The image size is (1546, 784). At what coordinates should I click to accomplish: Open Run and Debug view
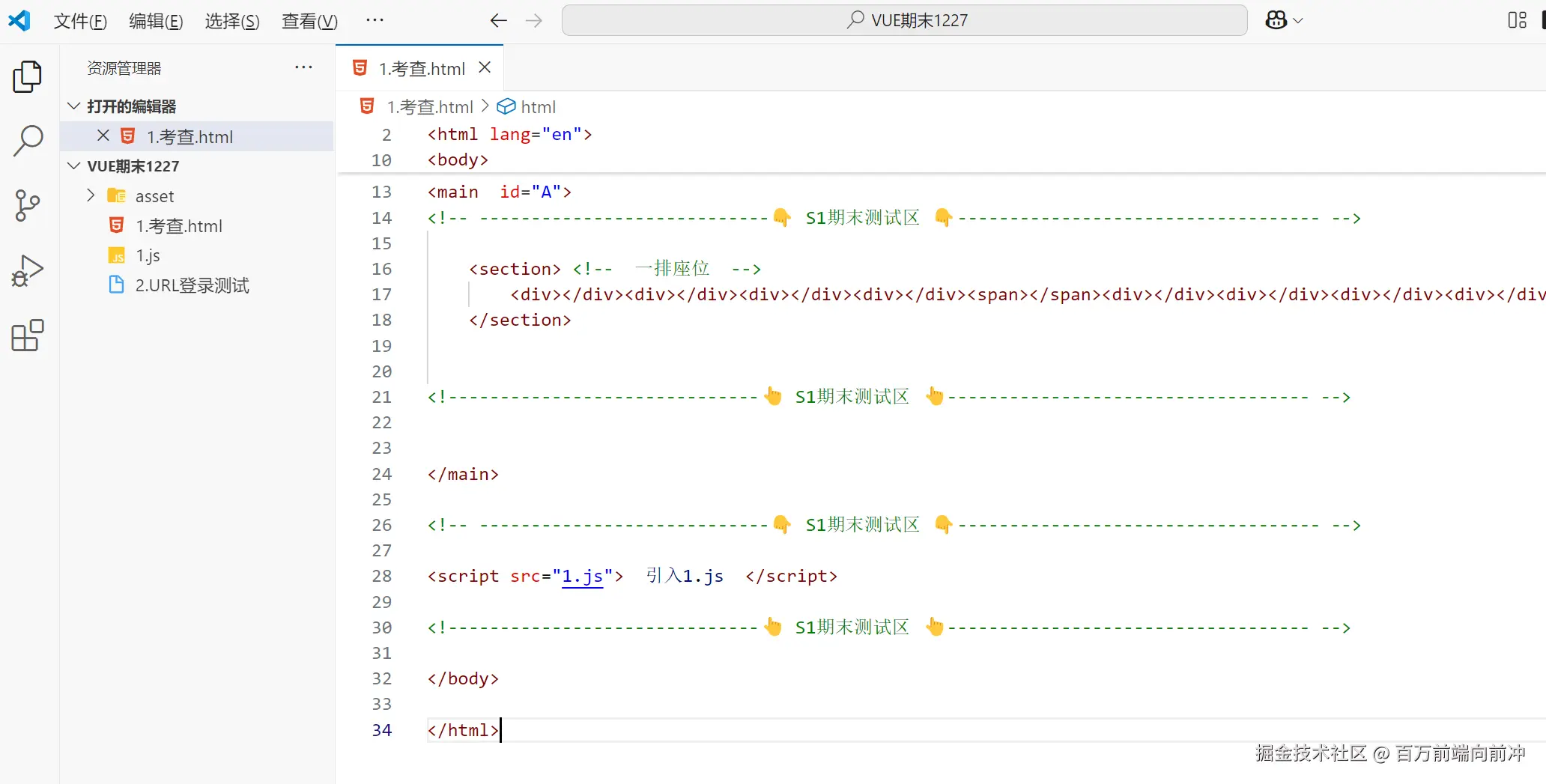28,270
